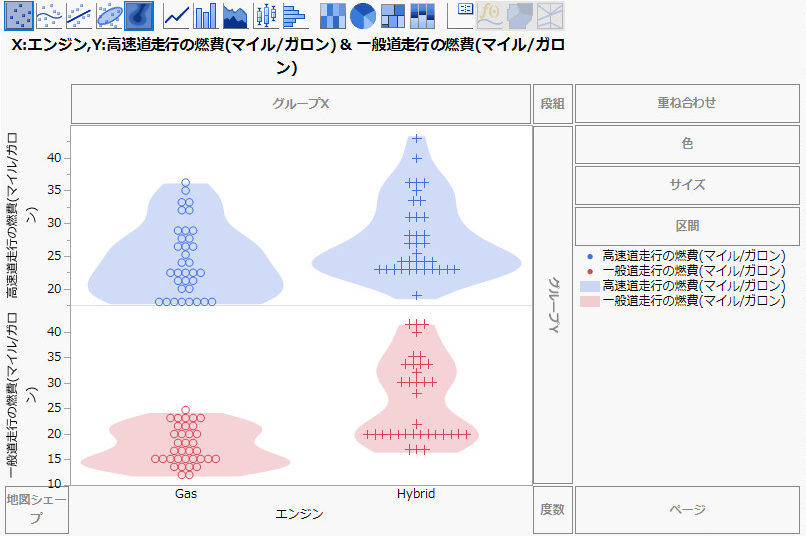Click the top blue plus marker in Hybrid
Viewport: 806px width, 536px height.
click(417, 139)
